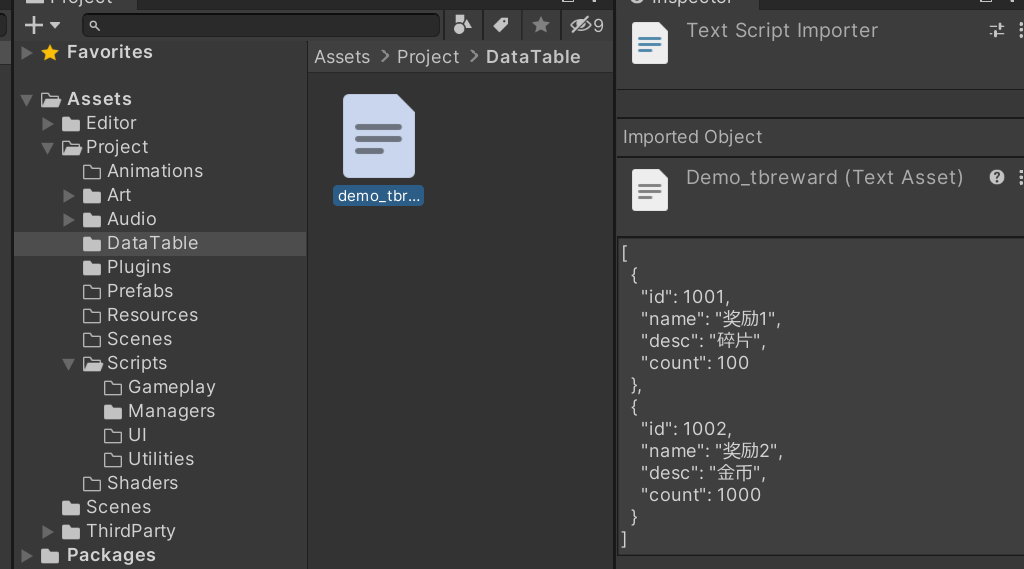Click Project in the breadcrumb path

[x=428, y=57]
